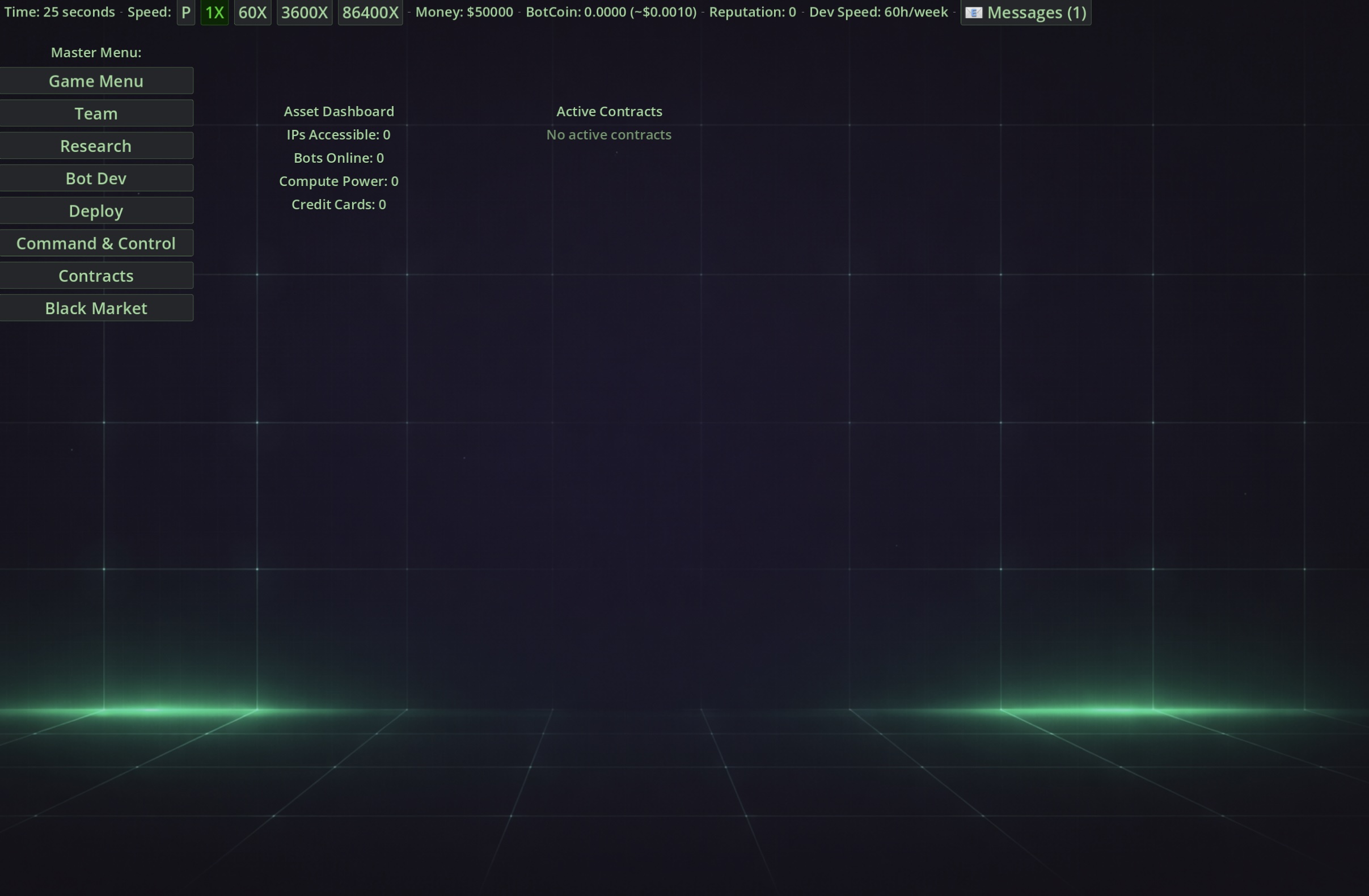This screenshot has height=896, width=1369.
Task: Enter the Black Market
Action: pos(96,308)
